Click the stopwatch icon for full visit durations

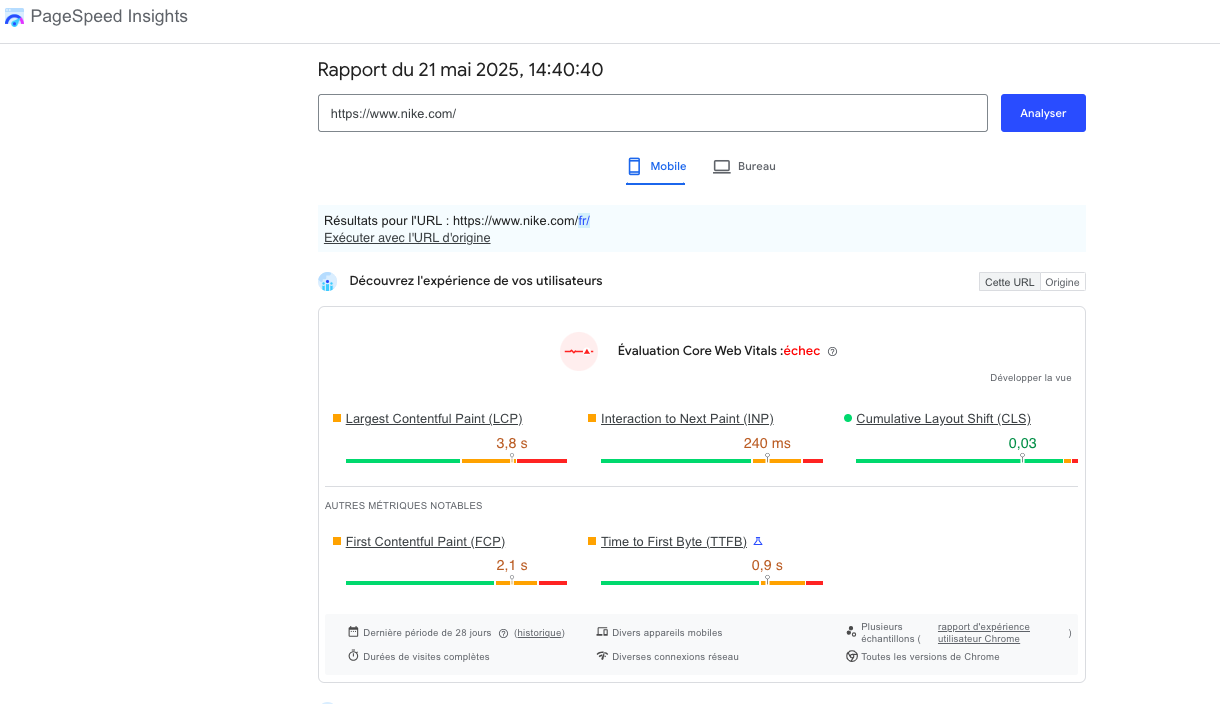click(x=353, y=656)
